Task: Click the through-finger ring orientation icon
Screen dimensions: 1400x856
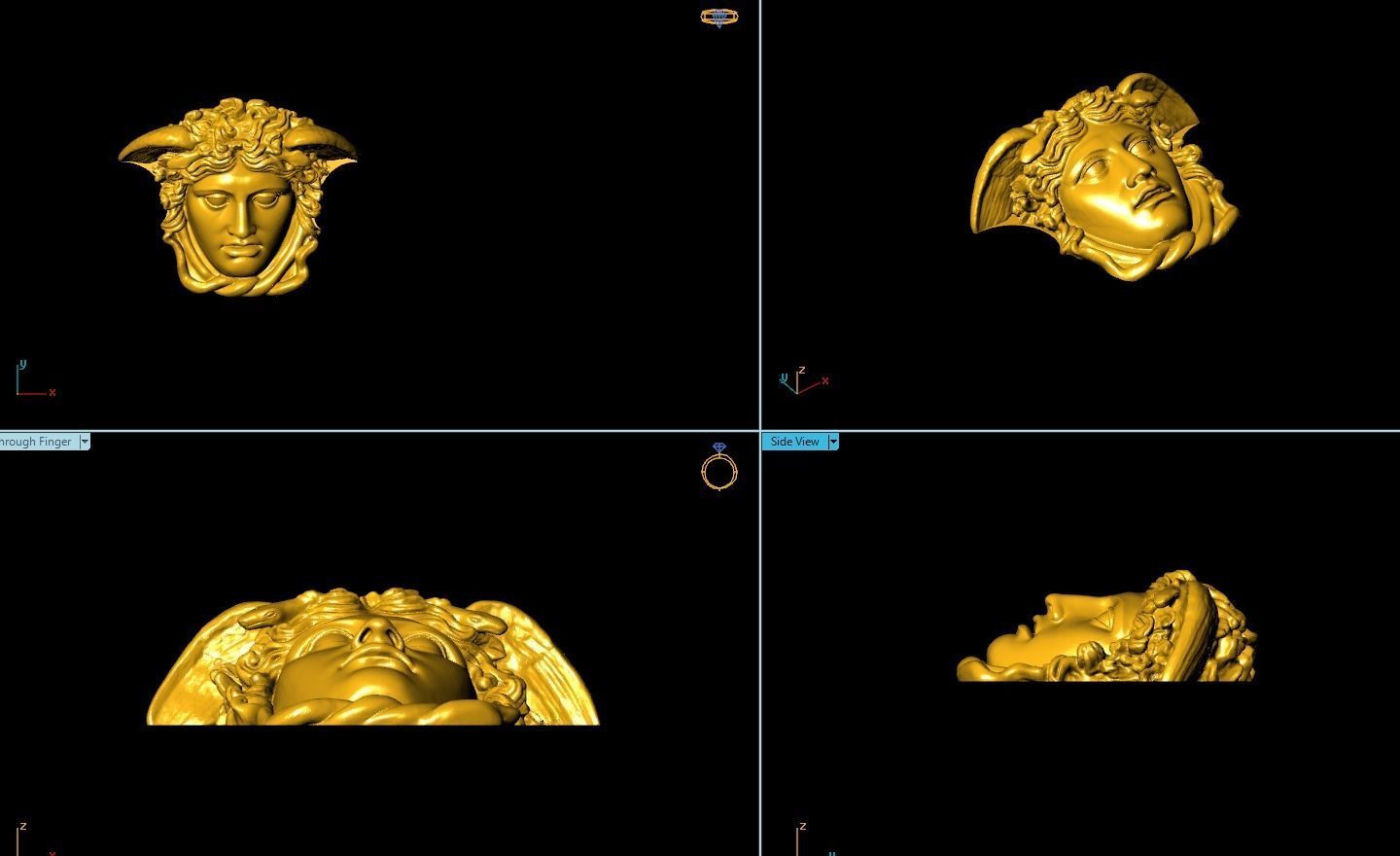Action: [719, 466]
